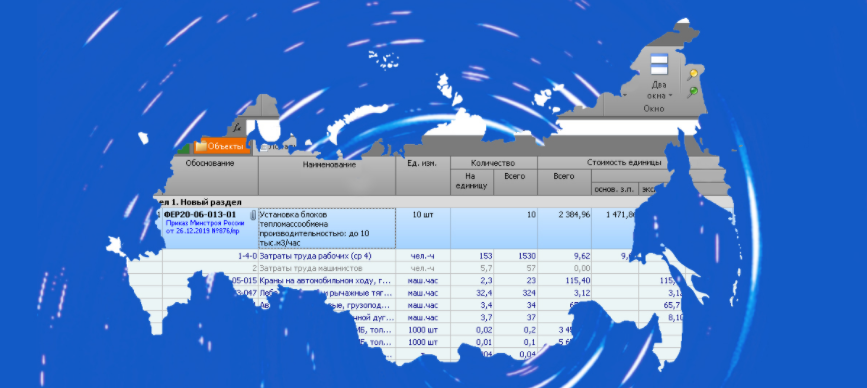Open the Два окна dropdown arrow
The image size is (867, 388).
point(671,96)
